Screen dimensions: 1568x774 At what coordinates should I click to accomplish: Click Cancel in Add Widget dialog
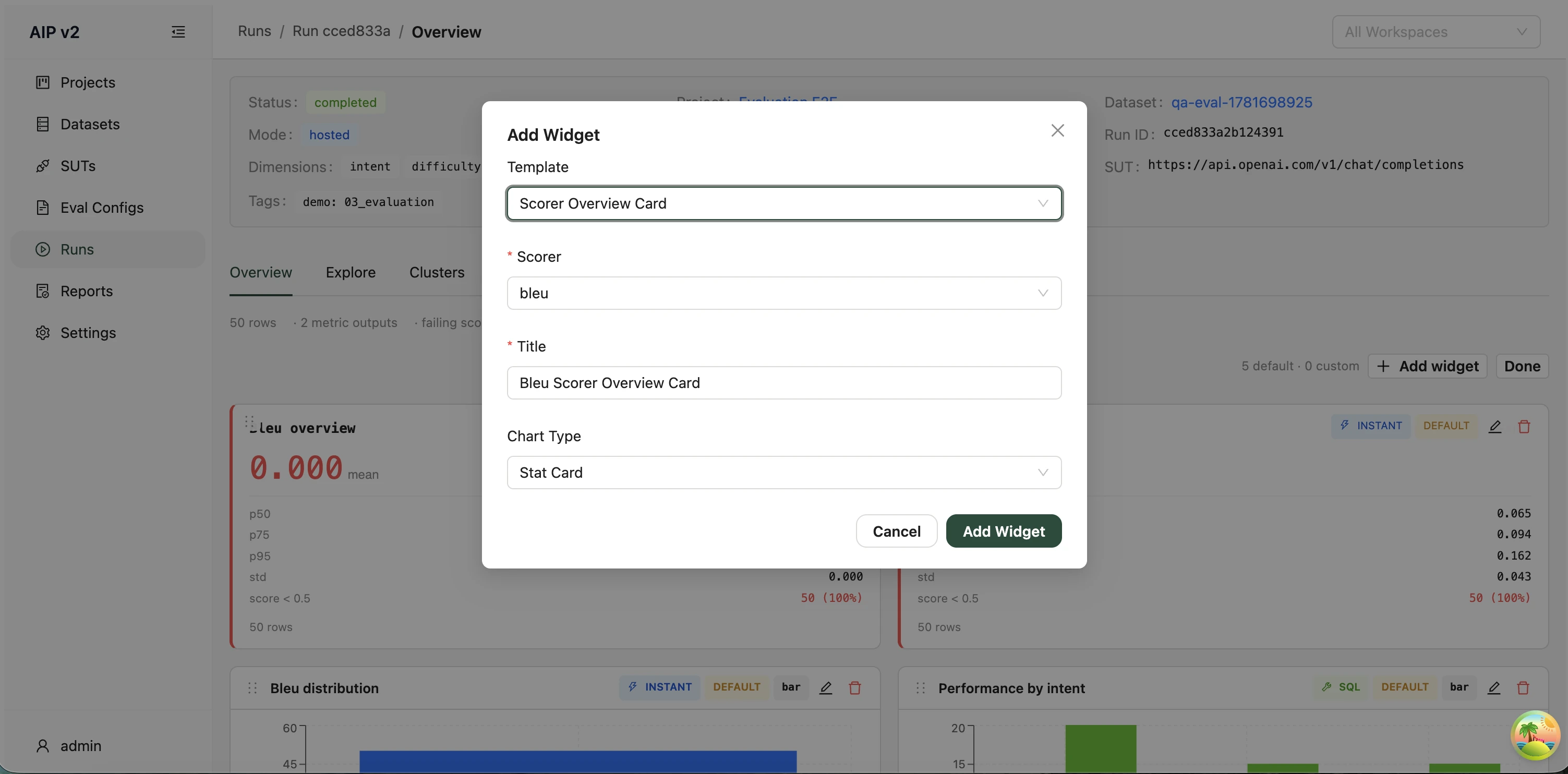tap(896, 531)
